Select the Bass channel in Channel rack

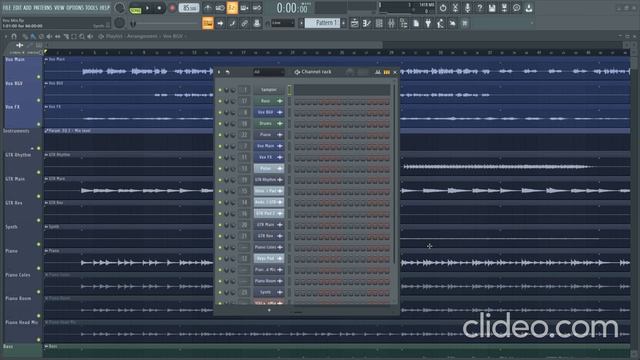click(269, 101)
